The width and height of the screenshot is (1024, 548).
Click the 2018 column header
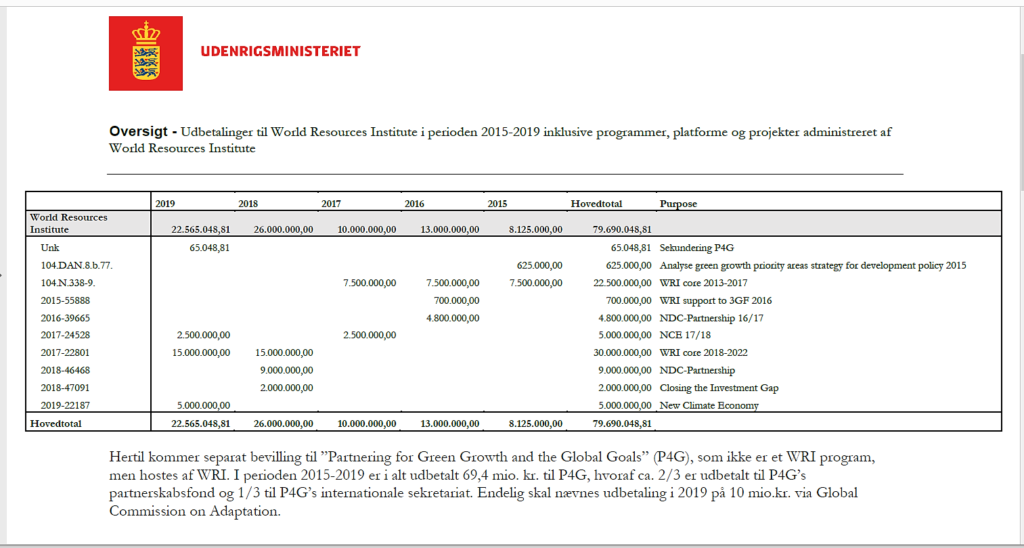click(x=248, y=204)
